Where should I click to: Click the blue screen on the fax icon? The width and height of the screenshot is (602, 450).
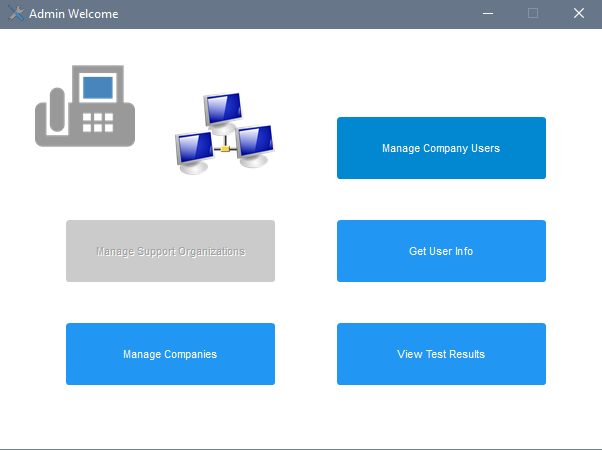pos(97,87)
